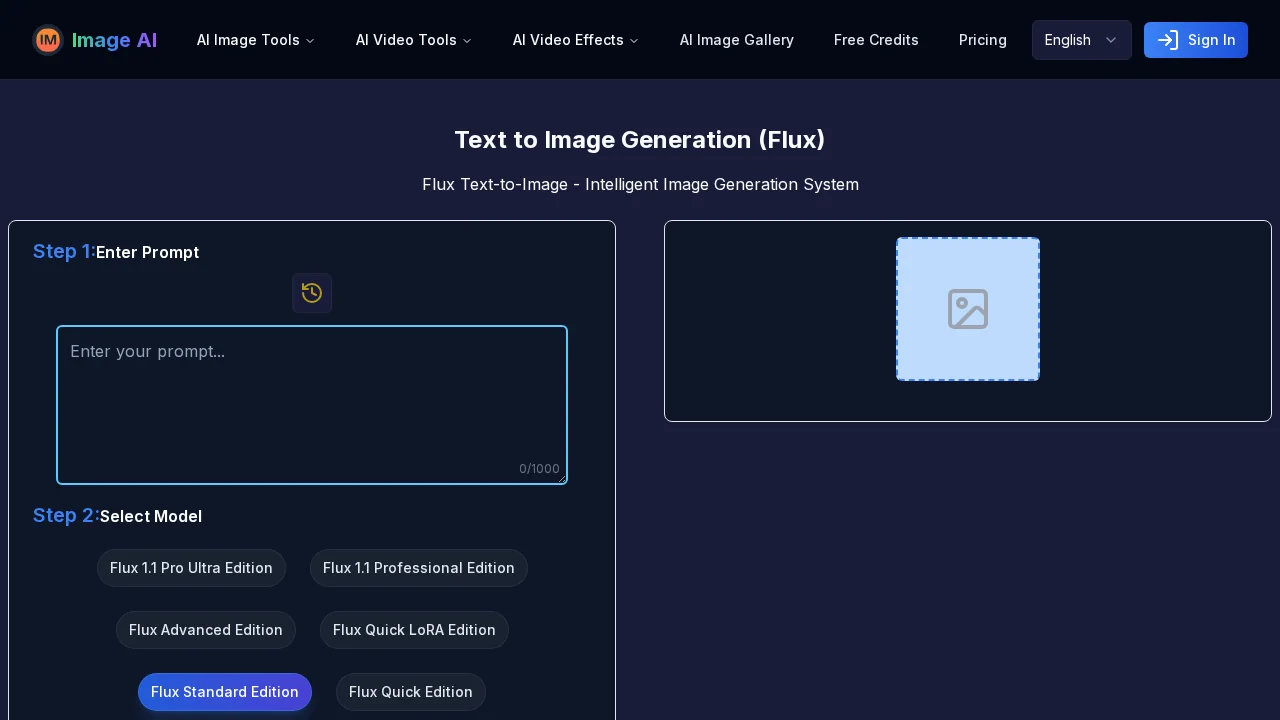Open prompt history via the clock icon
1280x720 pixels.
[312, 293]
